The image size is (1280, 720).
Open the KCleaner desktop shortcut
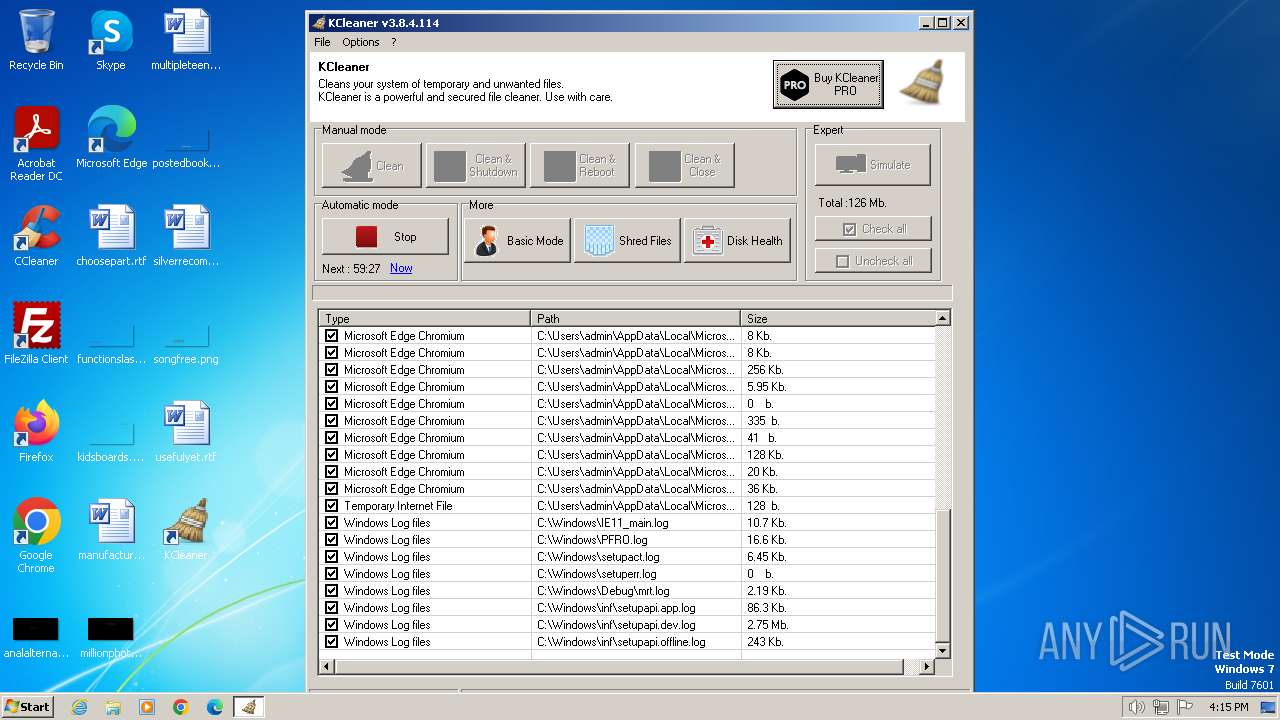(x=186, y=530)
